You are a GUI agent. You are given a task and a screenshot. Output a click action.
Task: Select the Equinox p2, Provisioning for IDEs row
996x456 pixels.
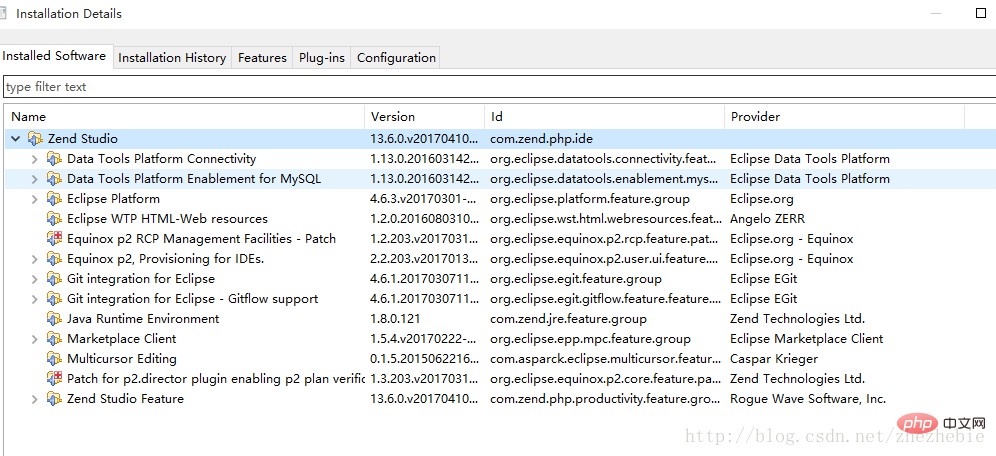coord(498,258)
